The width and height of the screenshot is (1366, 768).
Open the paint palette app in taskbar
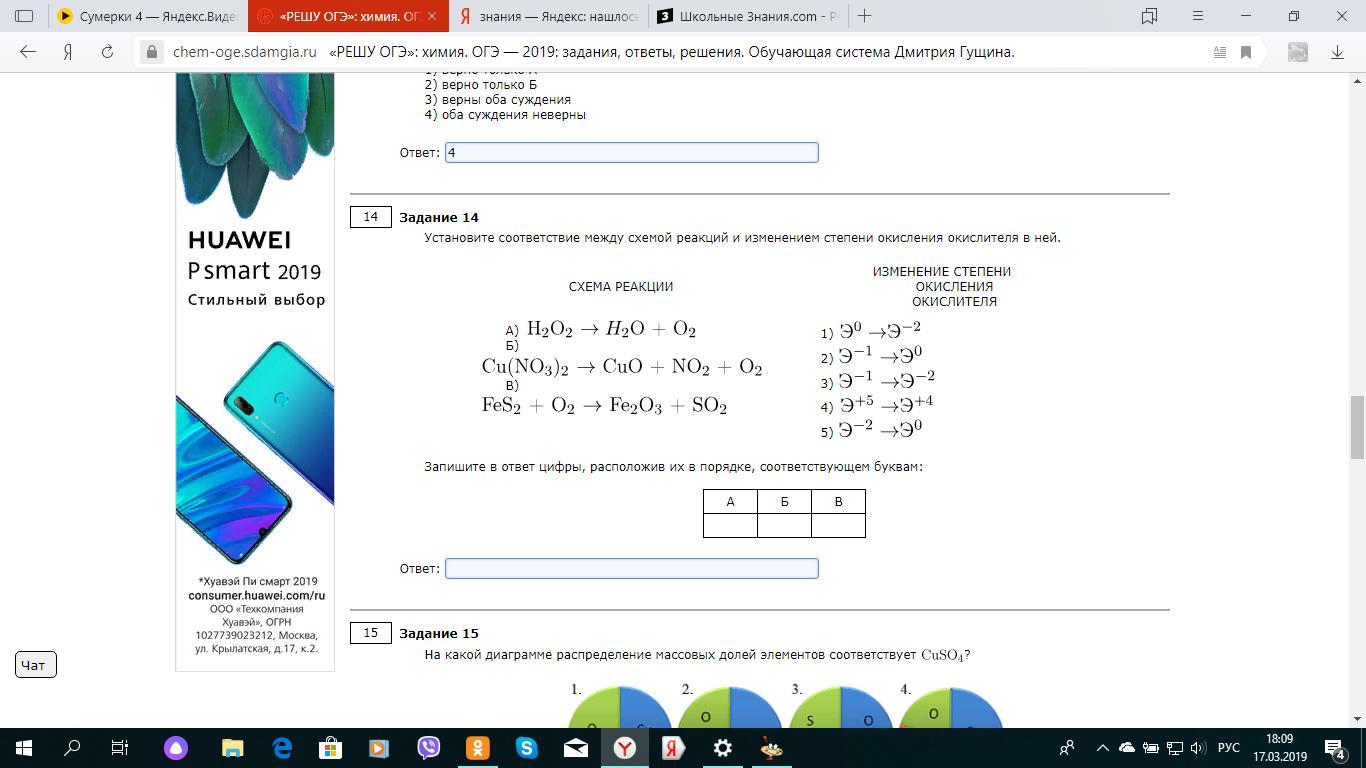tap(772, 747)
